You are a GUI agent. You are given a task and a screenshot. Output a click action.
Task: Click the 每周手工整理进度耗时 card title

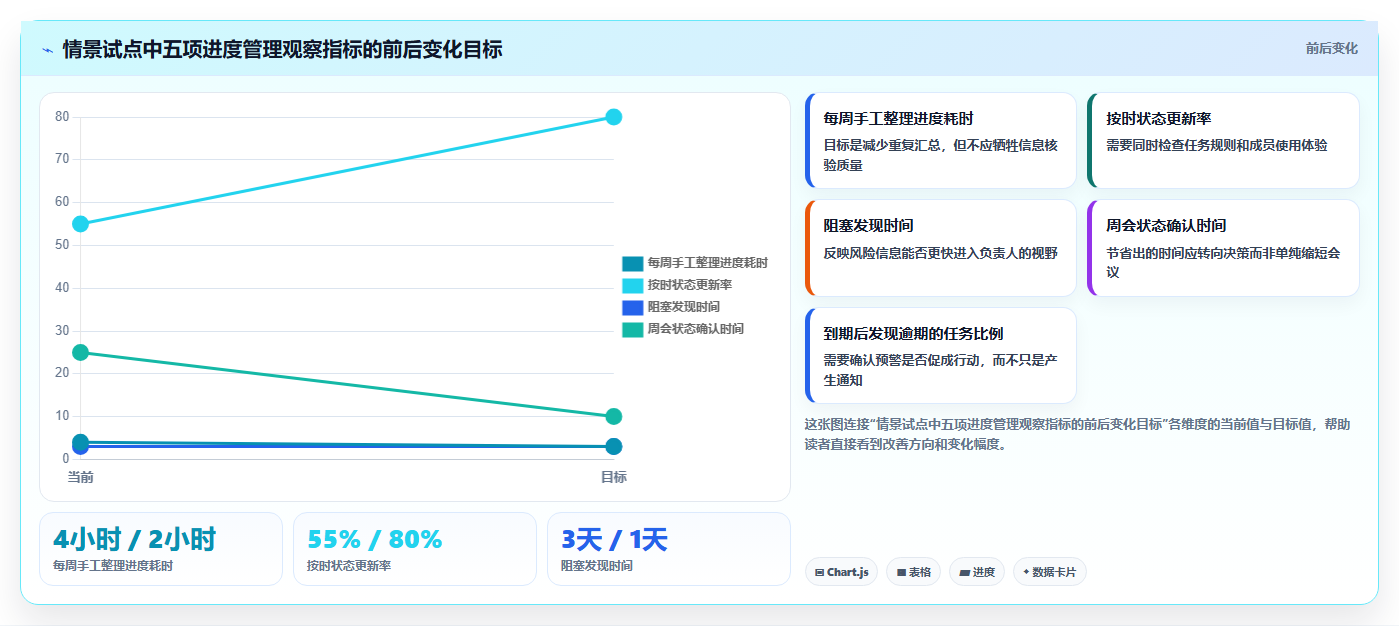(x=899, y=119)
